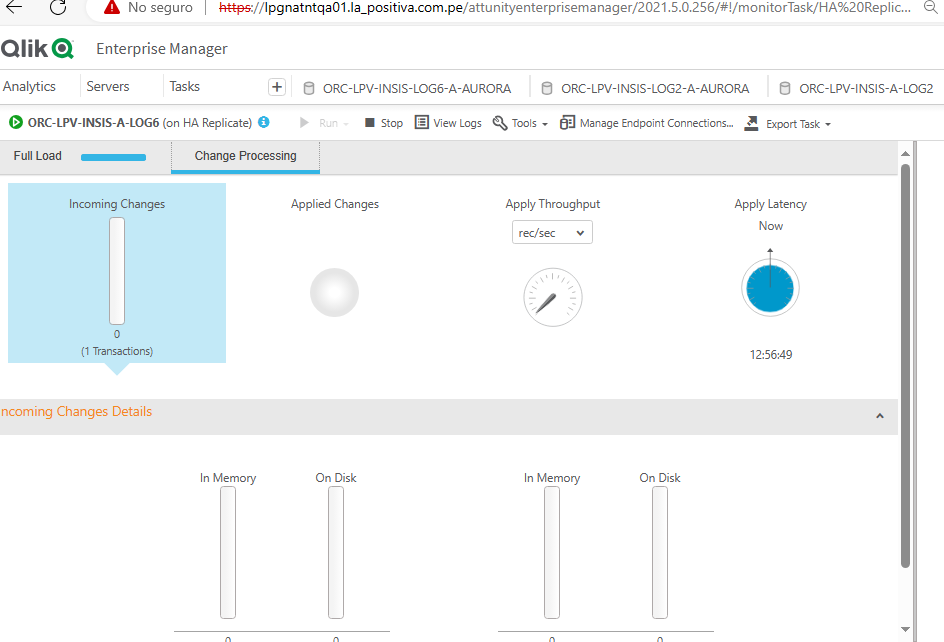Image resolution: width=944 pixels, height=642 pixels.
Task: Click the green play status icon beside ORC-LPV-INSIS-A-LOG6
Action: [x=15, y=123]
